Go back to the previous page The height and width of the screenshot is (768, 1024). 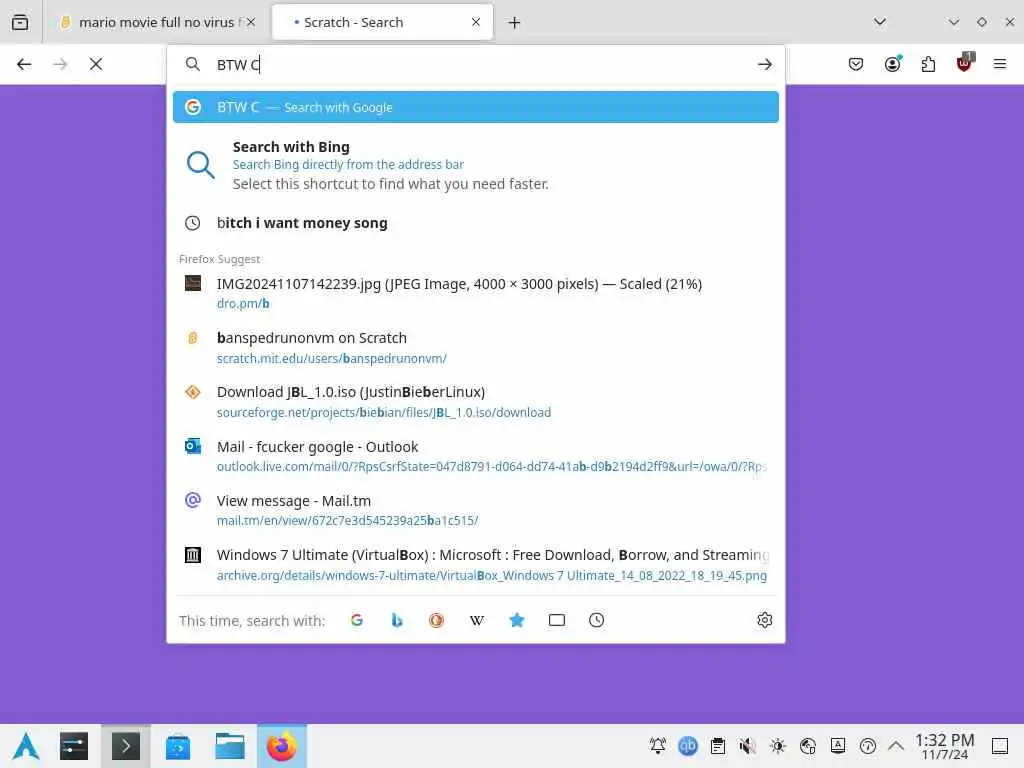(x=24, y=64)
